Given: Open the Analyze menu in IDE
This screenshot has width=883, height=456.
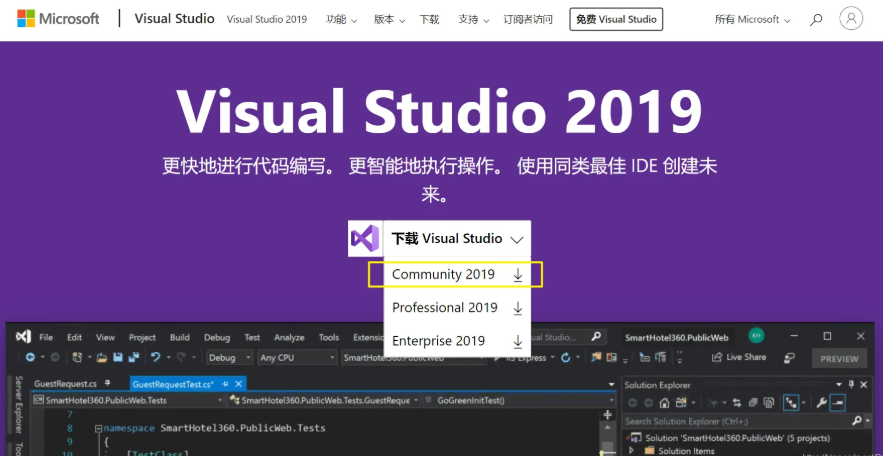Looking at the screenshot, I should (289, 337).
